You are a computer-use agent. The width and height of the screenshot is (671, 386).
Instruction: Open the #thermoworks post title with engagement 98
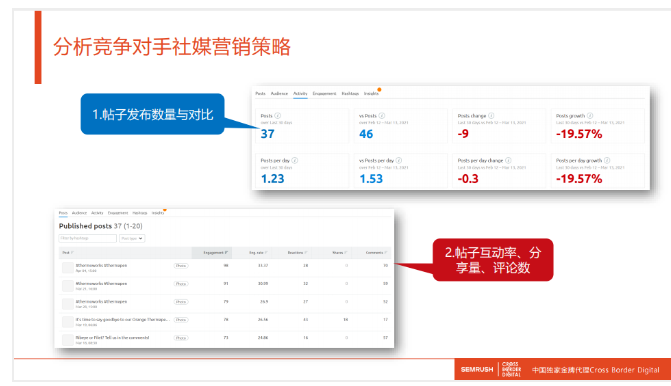coord(101,265)
